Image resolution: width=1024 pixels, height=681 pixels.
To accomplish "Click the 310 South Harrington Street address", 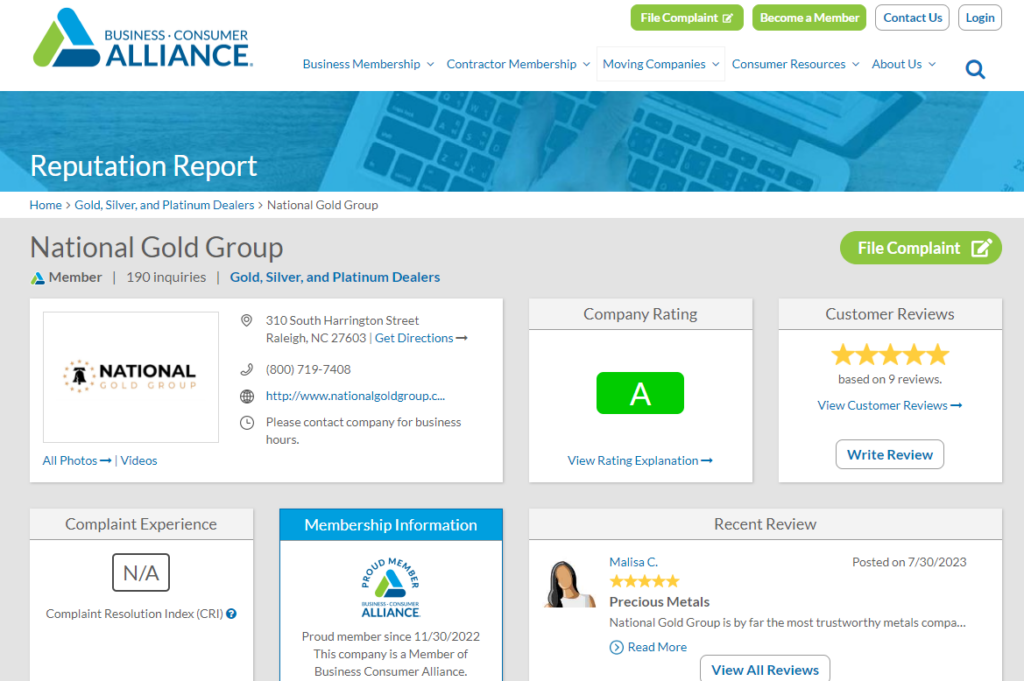I will click(x=342, y=321).
